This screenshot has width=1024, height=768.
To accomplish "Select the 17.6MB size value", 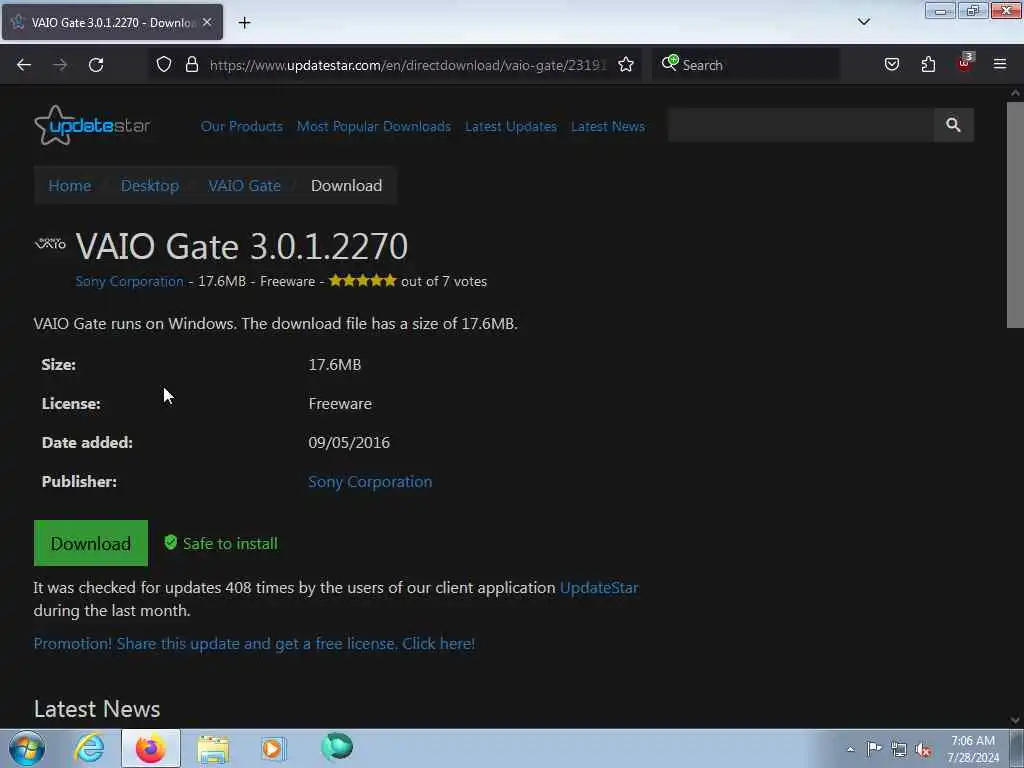I will coord(334,364).
